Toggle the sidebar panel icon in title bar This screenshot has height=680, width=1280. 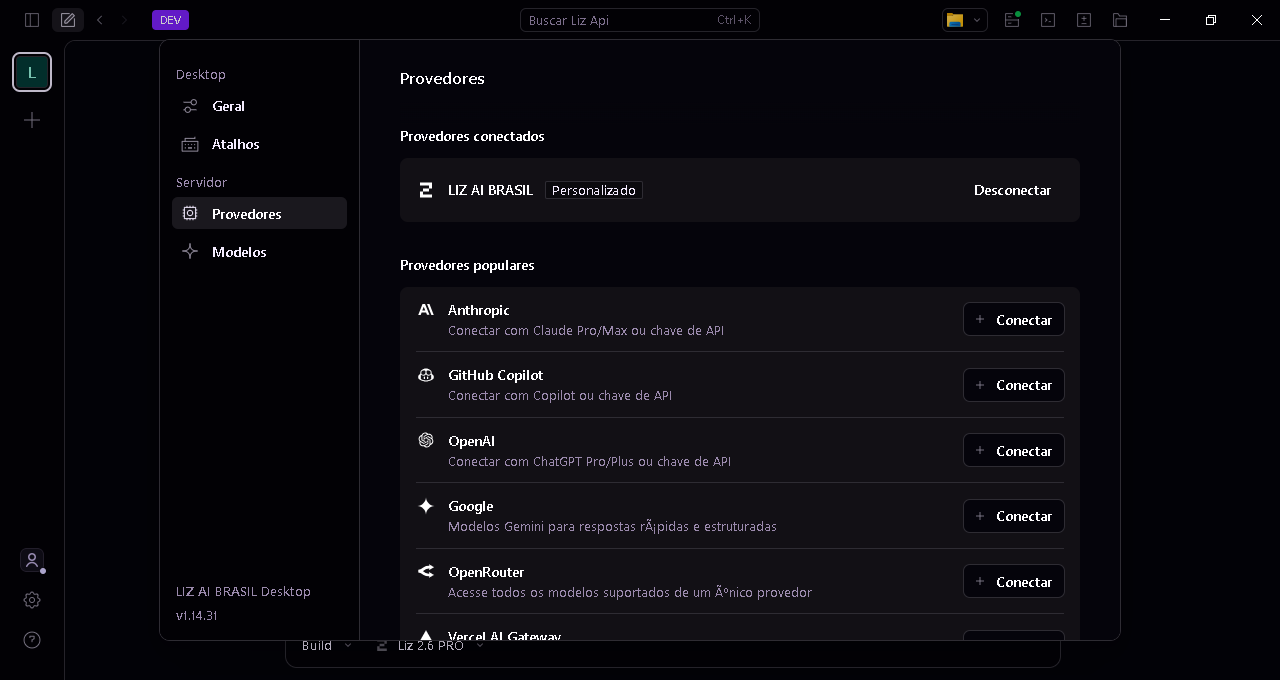pyautogui.click(x=32, y=20)
